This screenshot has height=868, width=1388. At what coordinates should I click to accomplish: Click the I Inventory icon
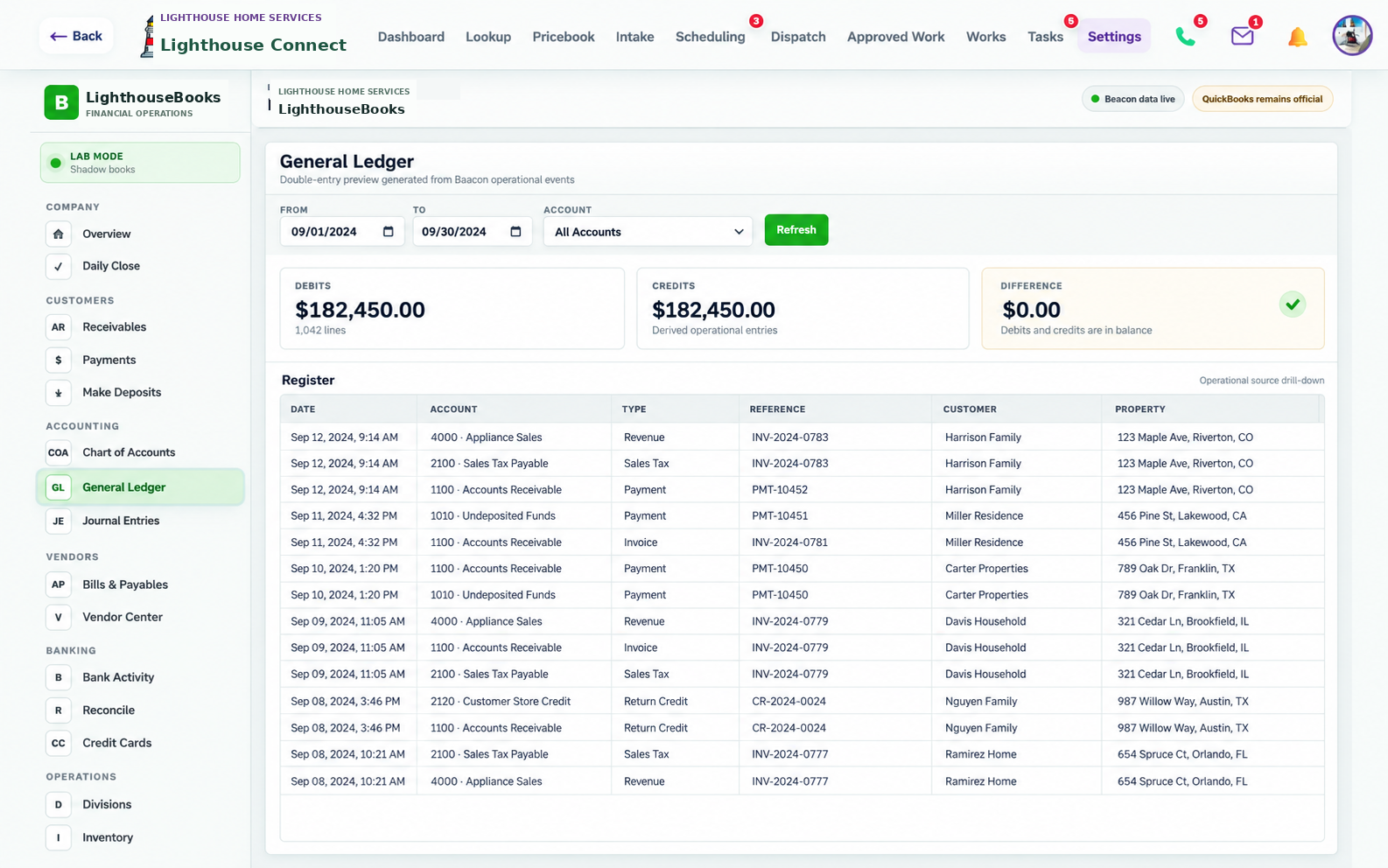(x=59, y=837)
